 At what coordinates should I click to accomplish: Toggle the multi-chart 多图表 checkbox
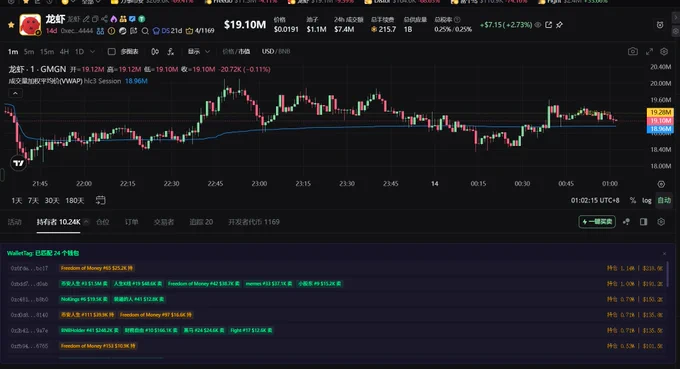[x=111, y=52]
